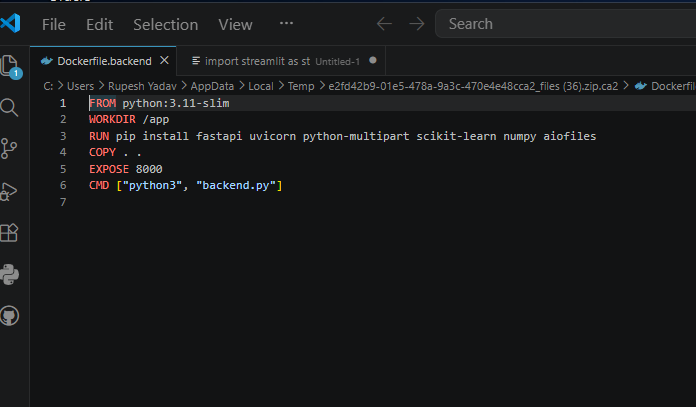
Task: Select the C: breadcrumb segment
Action: pyautogui.click(x=48, y=86)
